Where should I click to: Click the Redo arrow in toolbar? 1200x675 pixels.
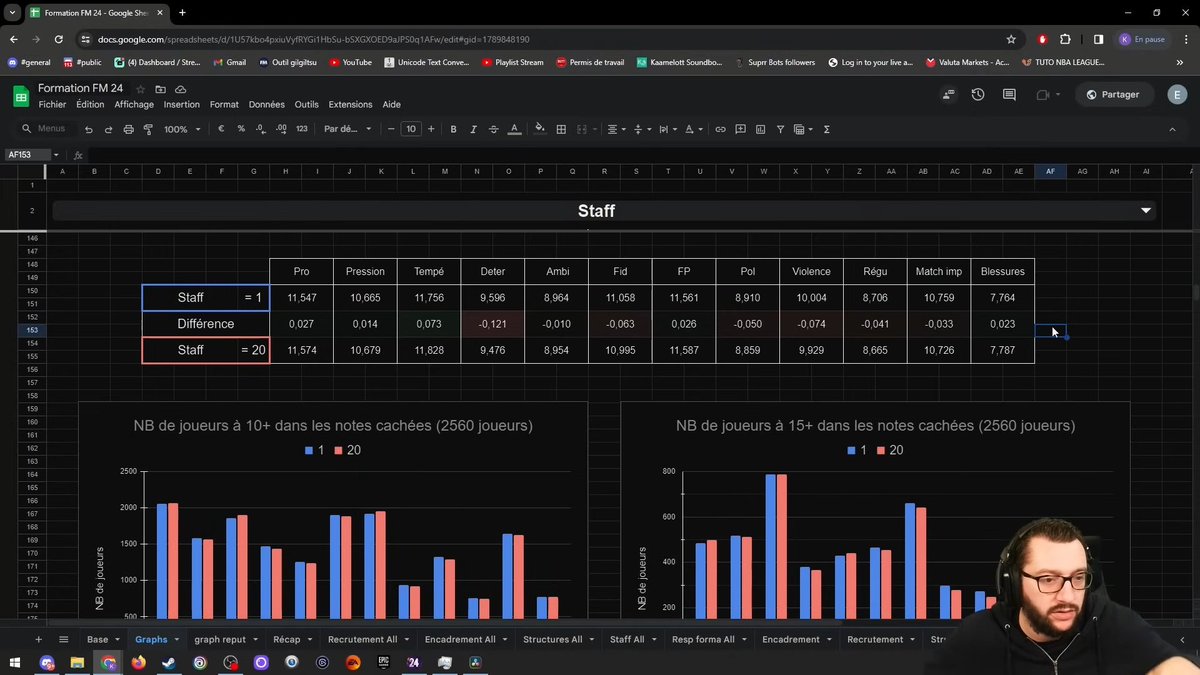pyautogui.click(x=108, y=129)
